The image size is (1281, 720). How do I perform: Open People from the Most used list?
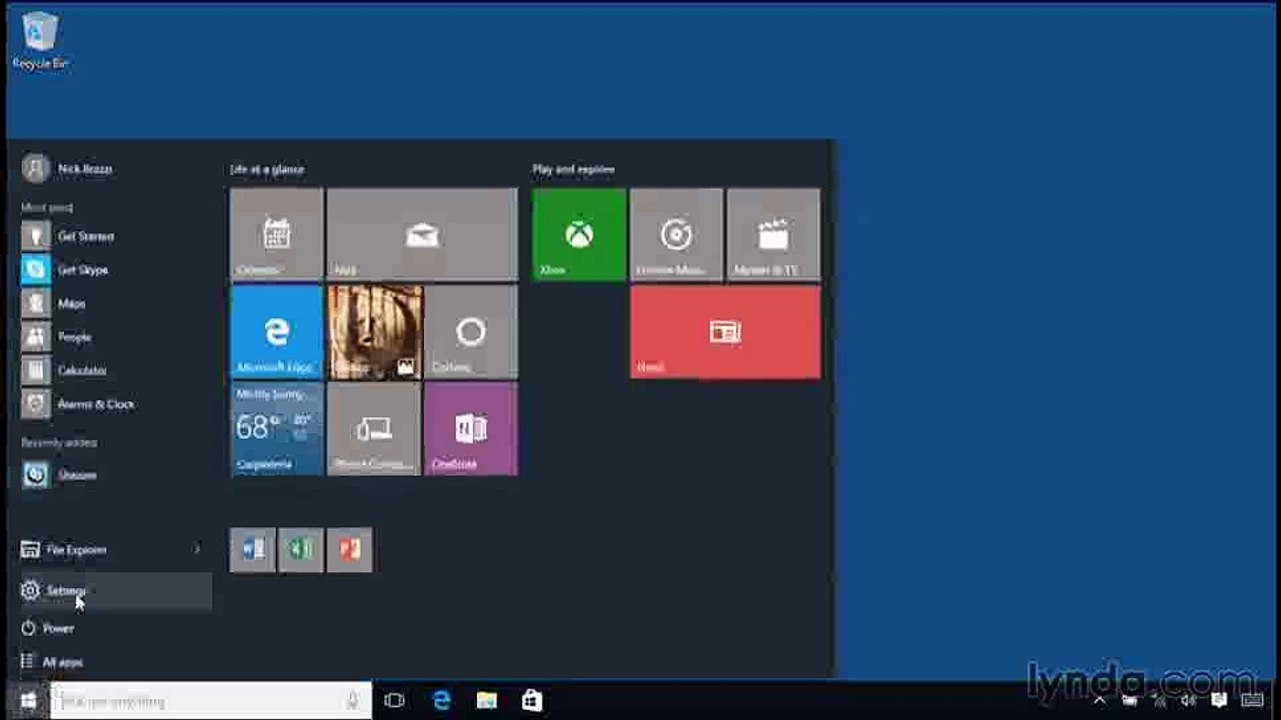[x=57, y=337]
